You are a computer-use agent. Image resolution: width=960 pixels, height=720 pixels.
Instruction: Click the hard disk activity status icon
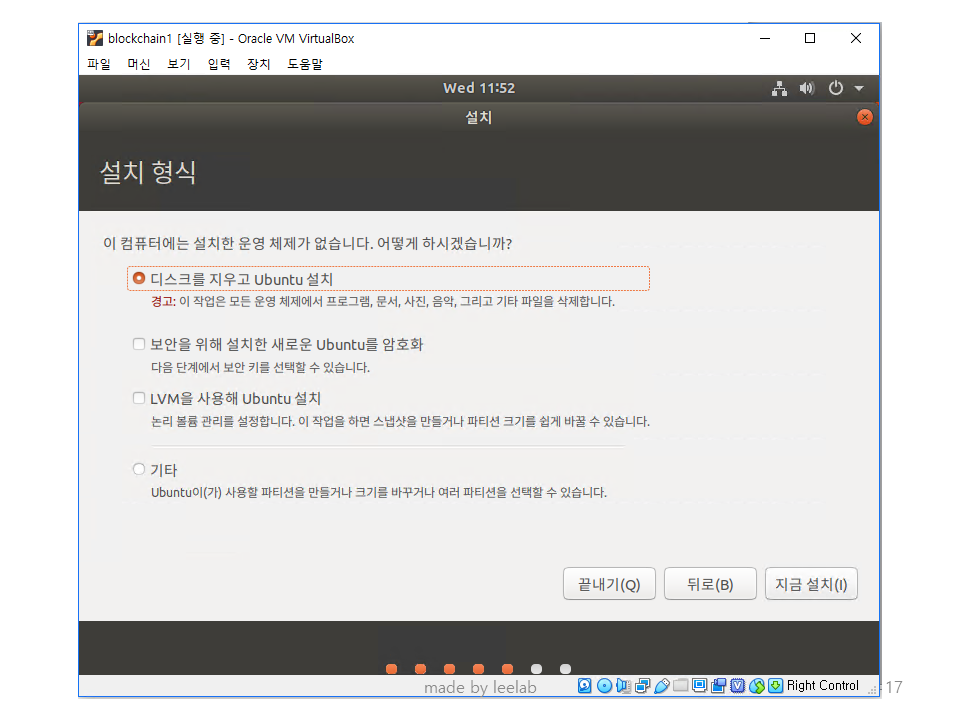[585, 686]
